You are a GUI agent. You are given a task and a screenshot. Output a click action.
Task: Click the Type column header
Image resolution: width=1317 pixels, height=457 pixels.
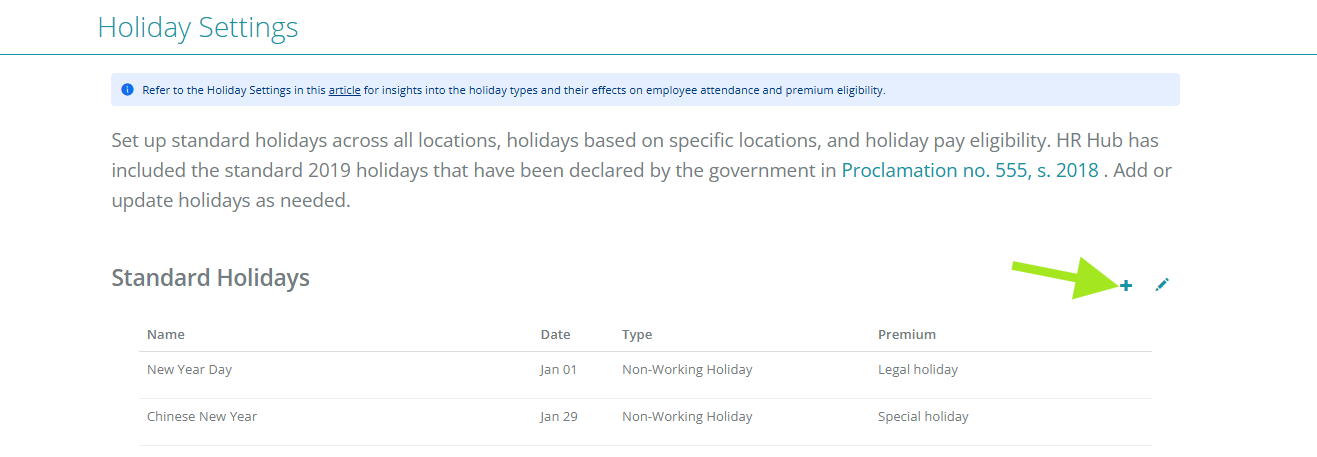(637, 334)
